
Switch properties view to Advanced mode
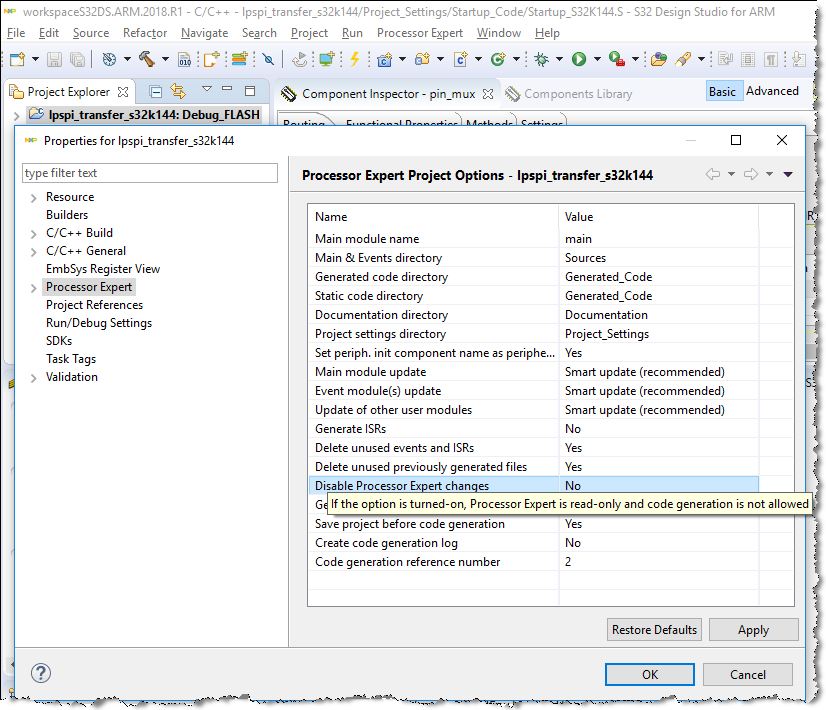[x=772, y=90]
